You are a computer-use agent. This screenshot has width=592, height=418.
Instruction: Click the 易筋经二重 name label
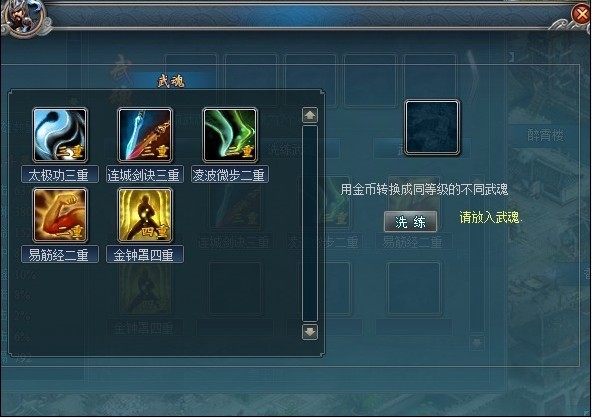pyautogui.click(x=60, y=255)
